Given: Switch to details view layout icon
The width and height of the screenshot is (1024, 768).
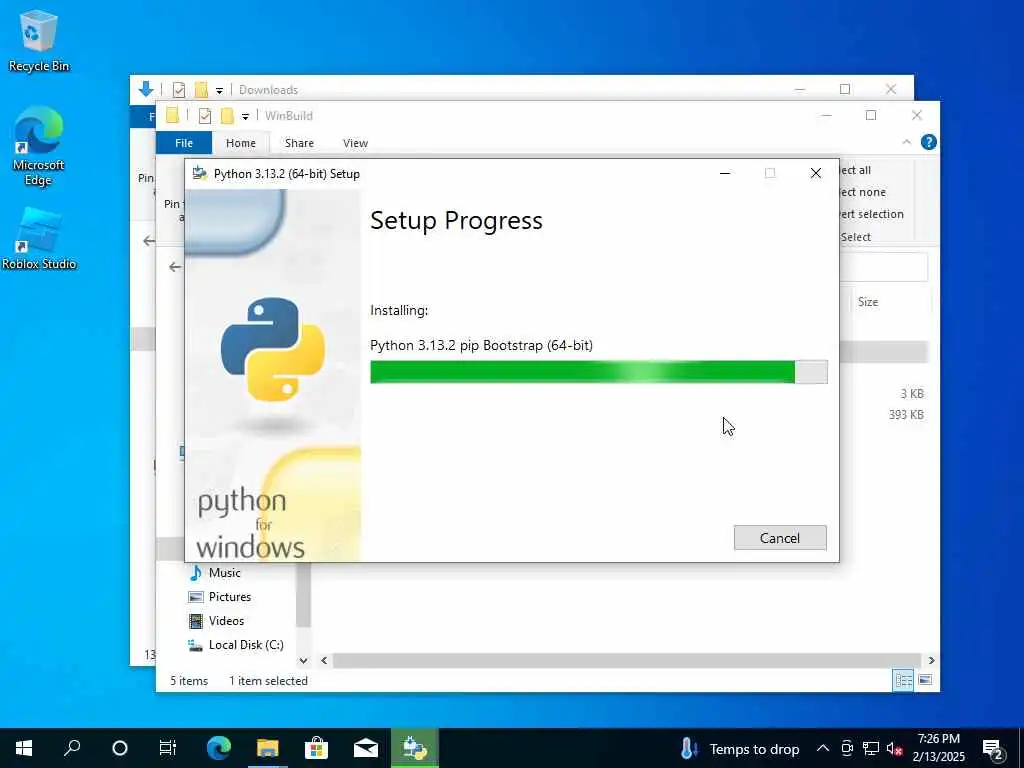Looking at the screenshot, I should point(903,680).
